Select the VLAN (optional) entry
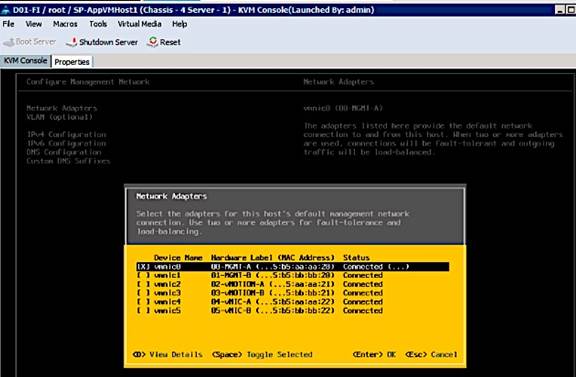 tap(60, 117)
